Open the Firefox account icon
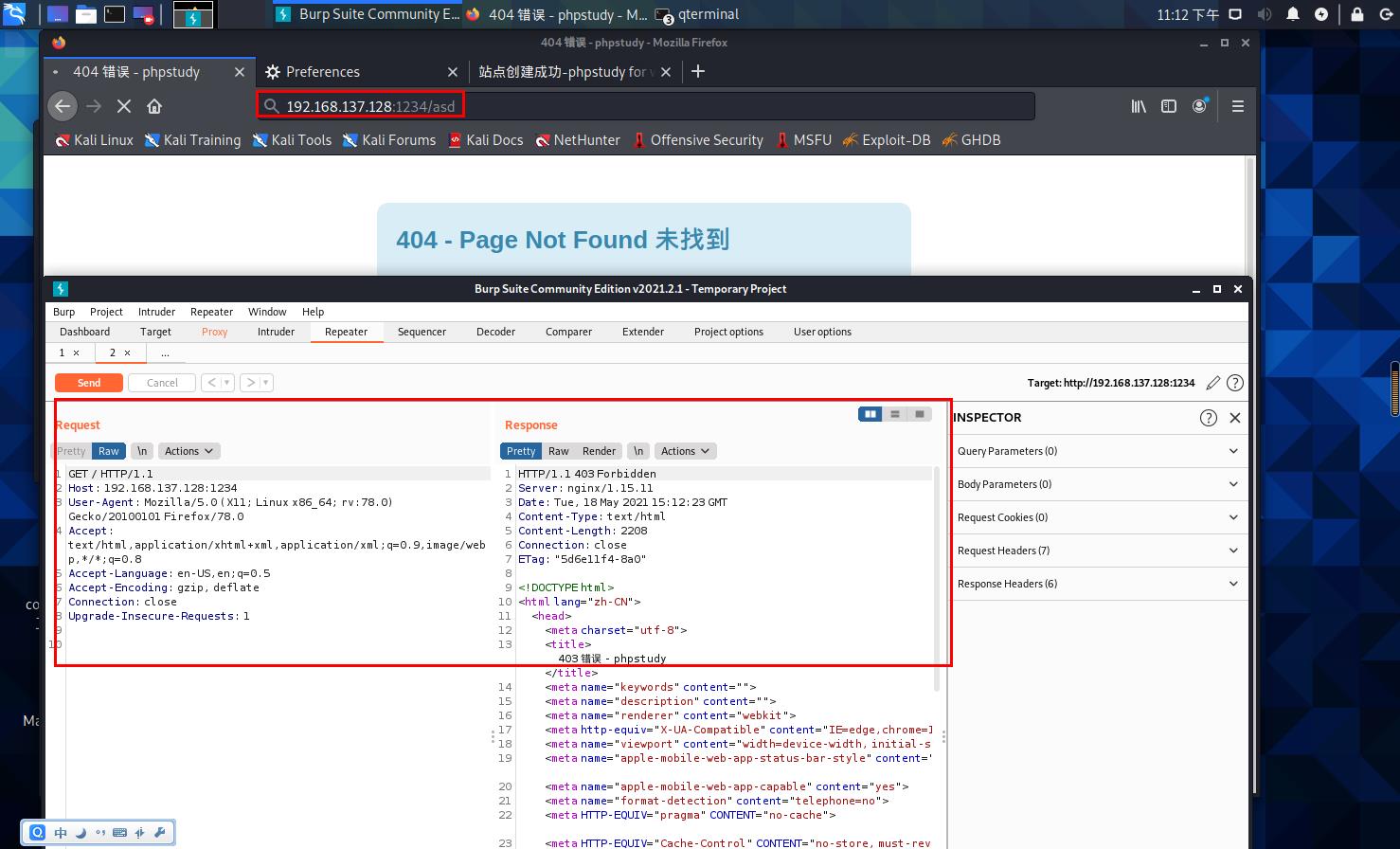The height and width of the screenshot is (849, 1400). (1199, 106)
